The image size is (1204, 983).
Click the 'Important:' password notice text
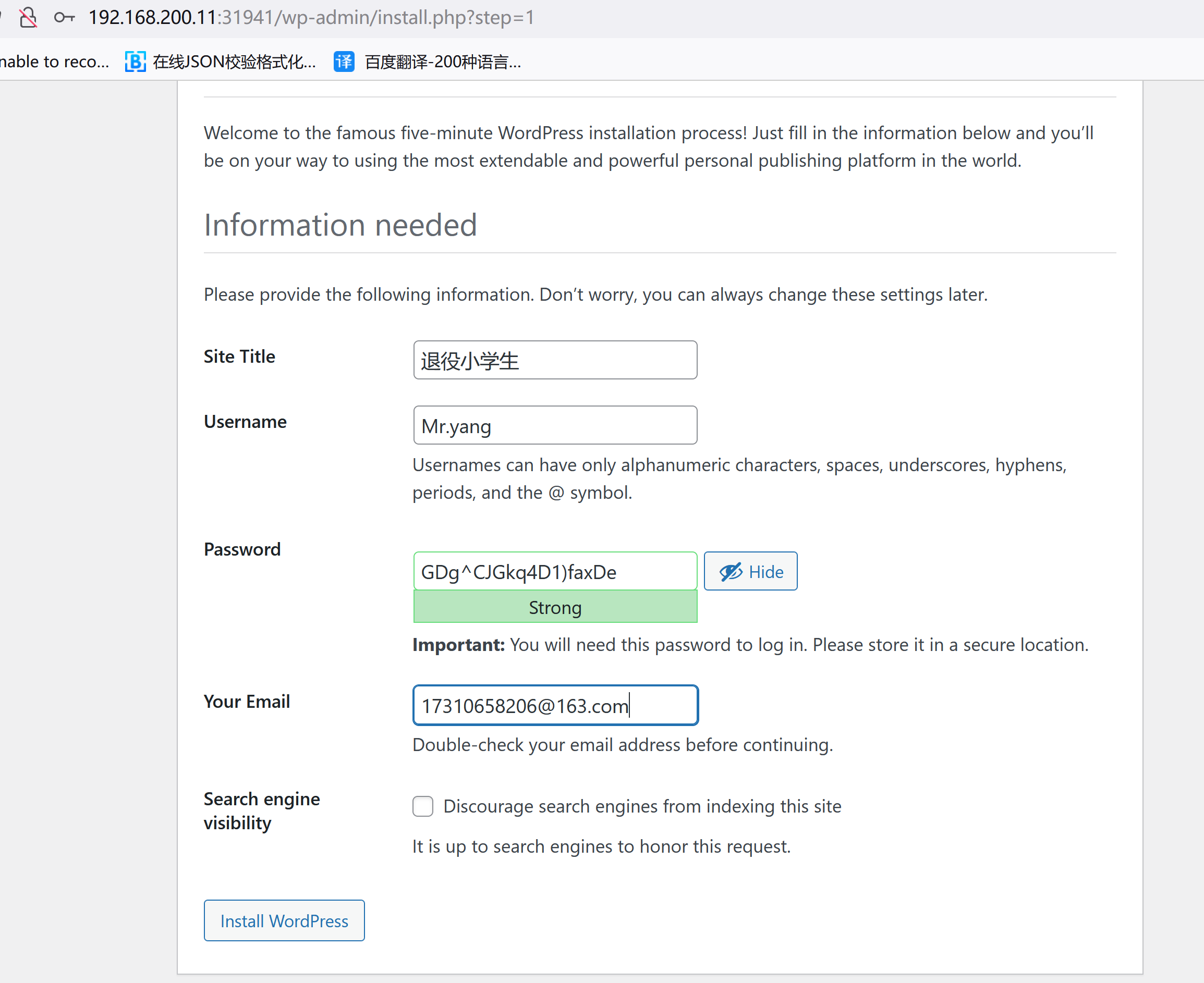pos(751,645)
